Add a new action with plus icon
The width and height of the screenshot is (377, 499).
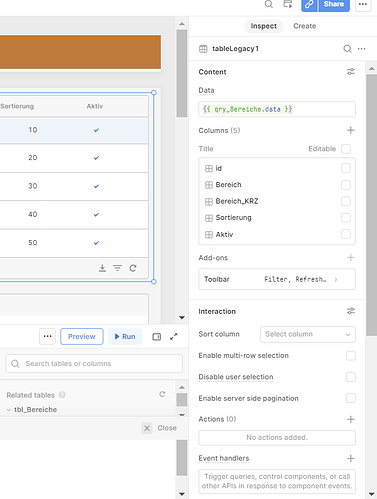[x=351, y=419]
